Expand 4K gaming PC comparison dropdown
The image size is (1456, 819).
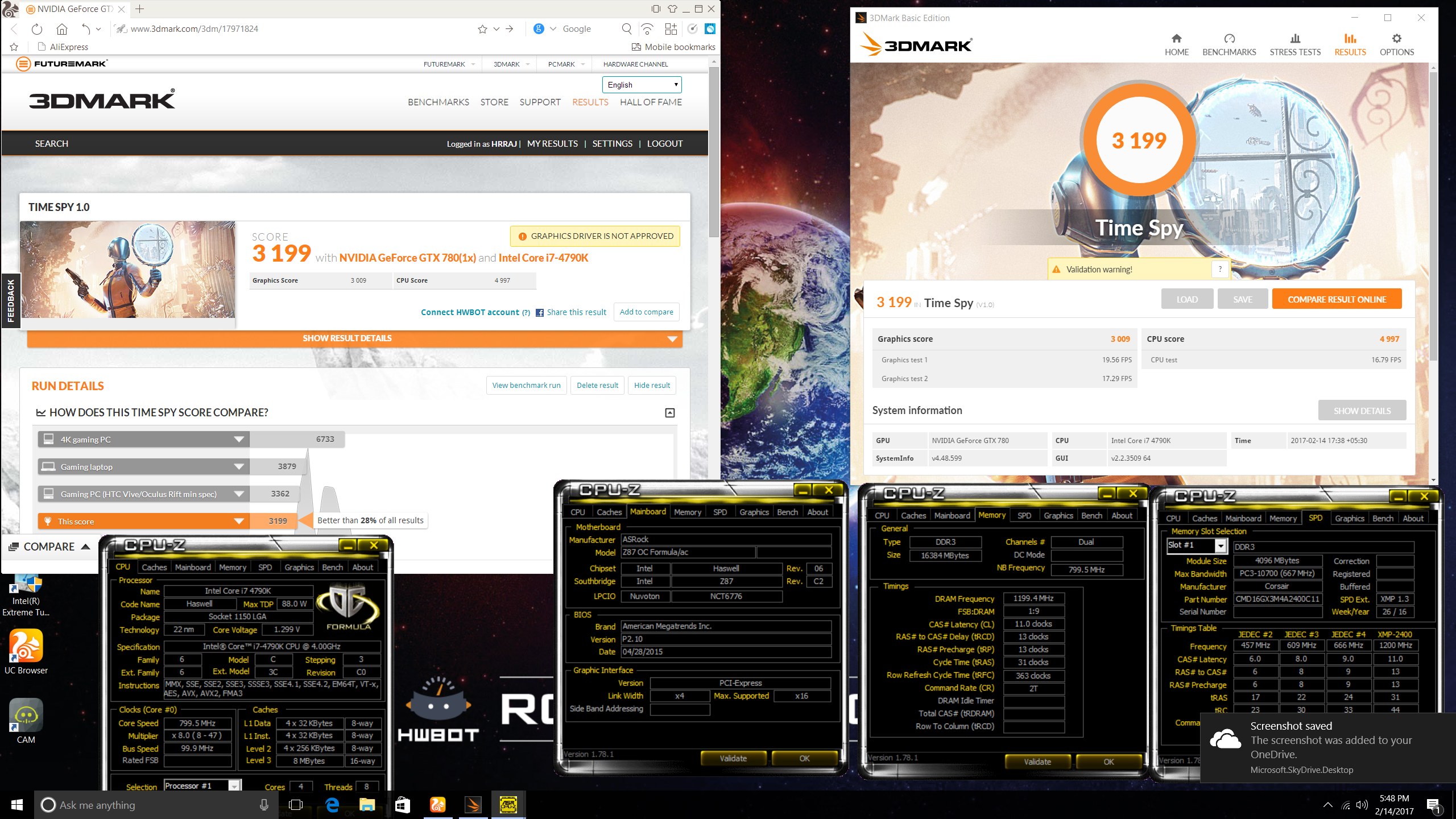tap(239, 439)
